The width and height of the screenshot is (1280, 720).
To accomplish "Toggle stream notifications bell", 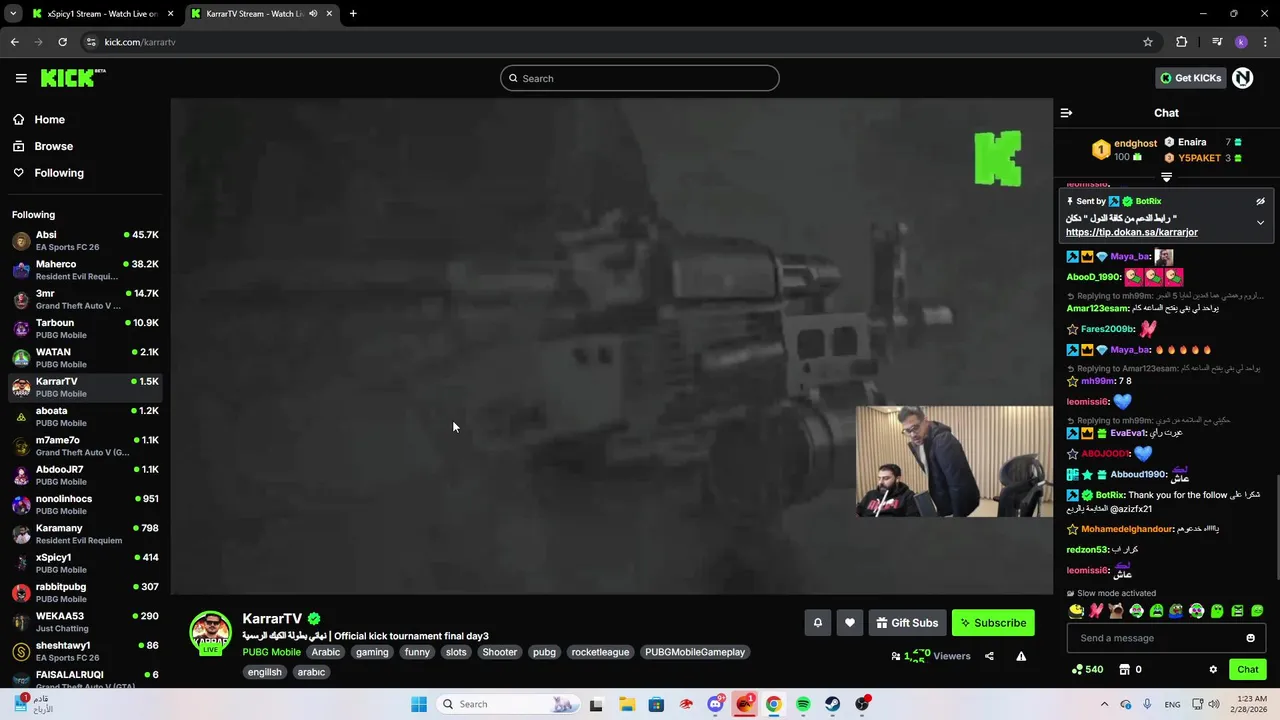I will point(817,623).
